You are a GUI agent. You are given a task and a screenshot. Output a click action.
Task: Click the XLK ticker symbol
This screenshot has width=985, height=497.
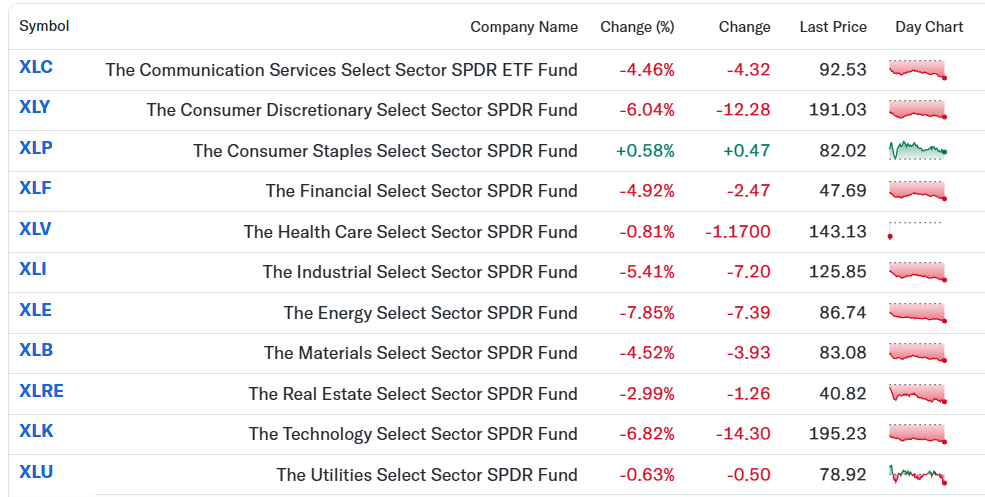(x=36, y=432)
